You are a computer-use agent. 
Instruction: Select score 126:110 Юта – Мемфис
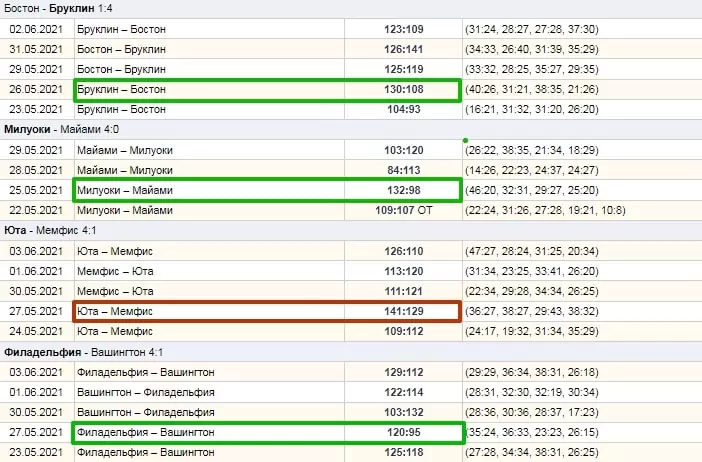pyautogui.click(x=403, y=251)
